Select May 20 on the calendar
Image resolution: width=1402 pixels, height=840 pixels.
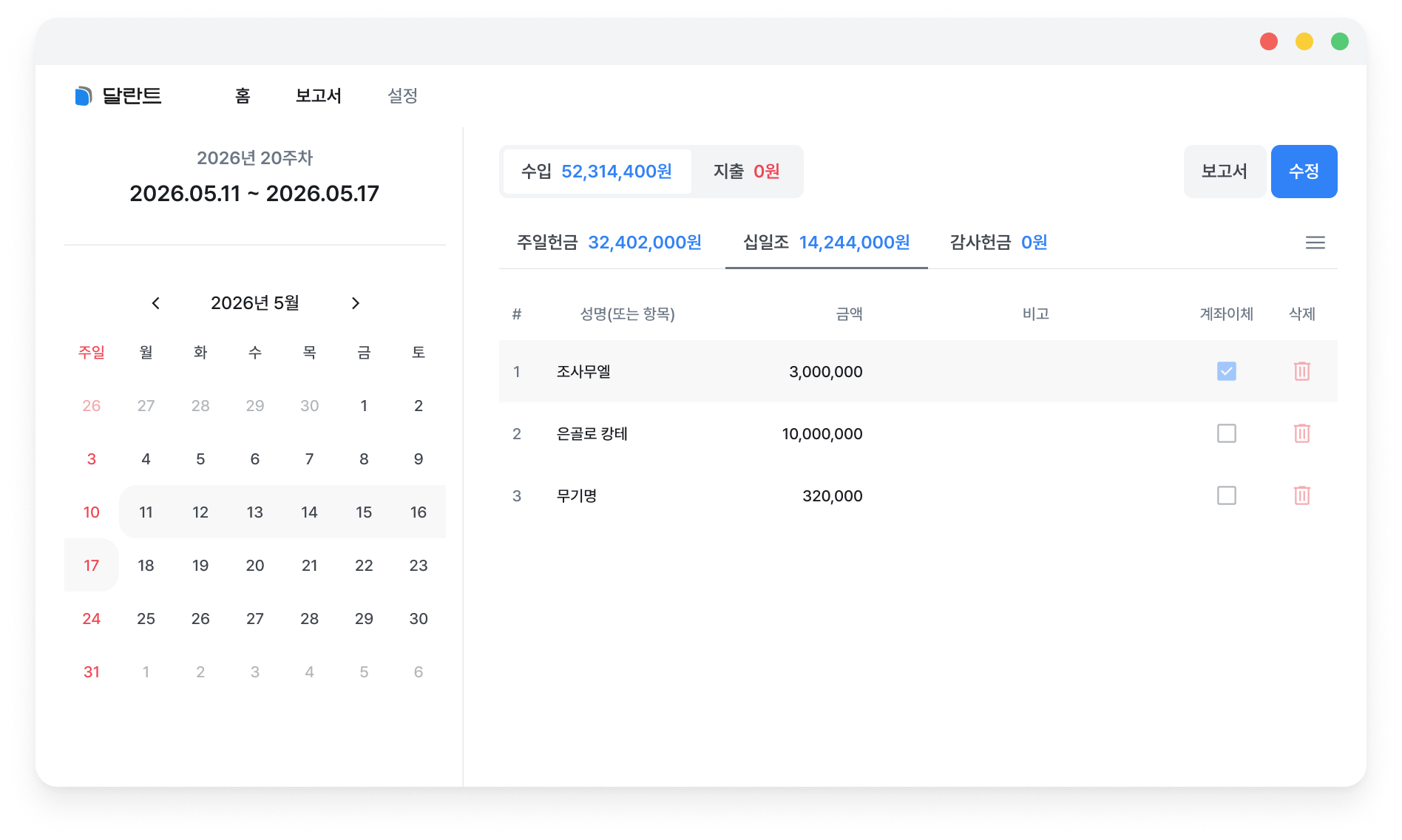255,566
